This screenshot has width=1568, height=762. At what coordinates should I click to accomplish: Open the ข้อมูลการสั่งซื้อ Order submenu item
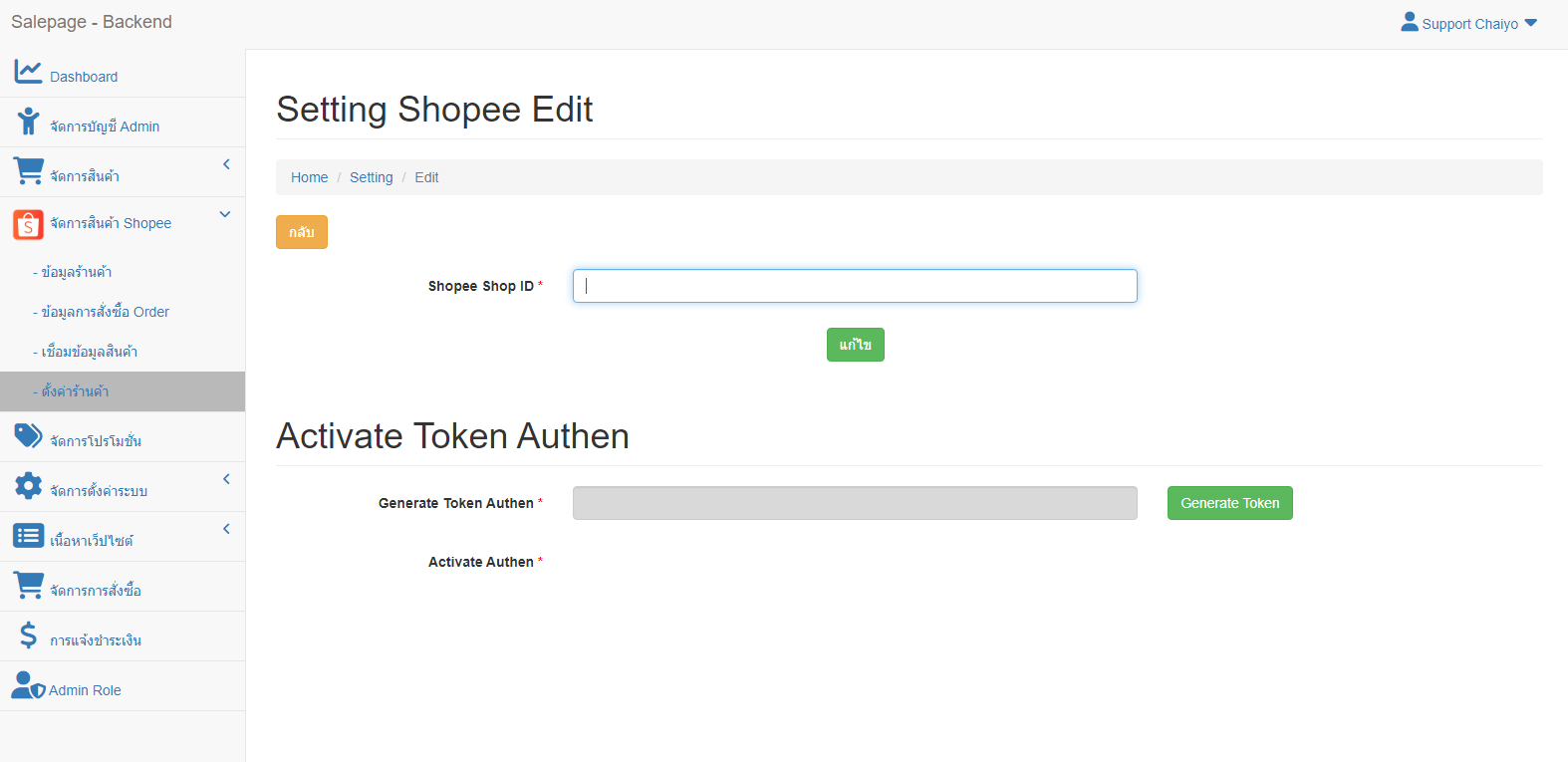point(105,312)
